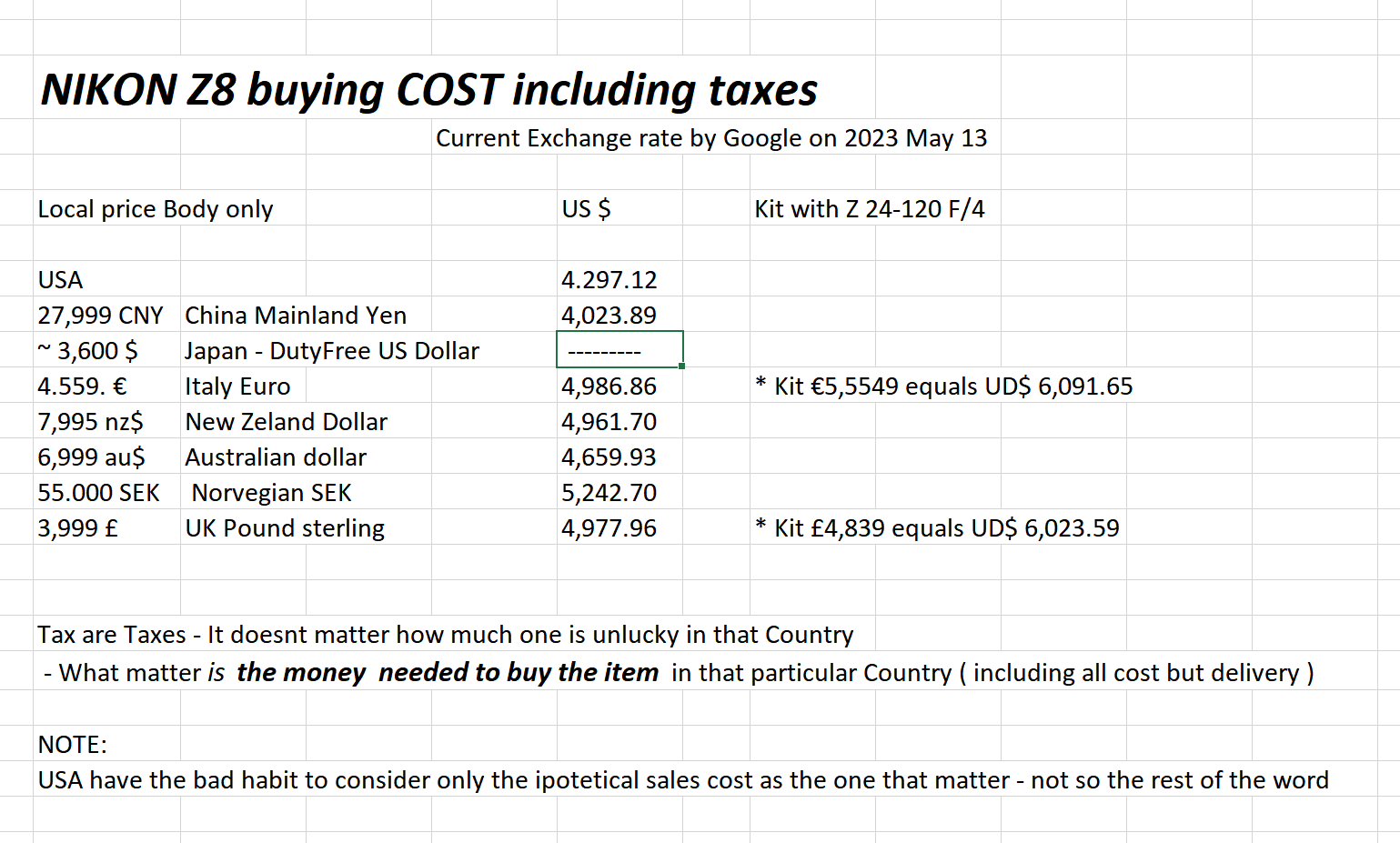Click the Japan - DutyFree US Dollar cell
Screen dimensions: 1400x843
(x=332, y=351)
